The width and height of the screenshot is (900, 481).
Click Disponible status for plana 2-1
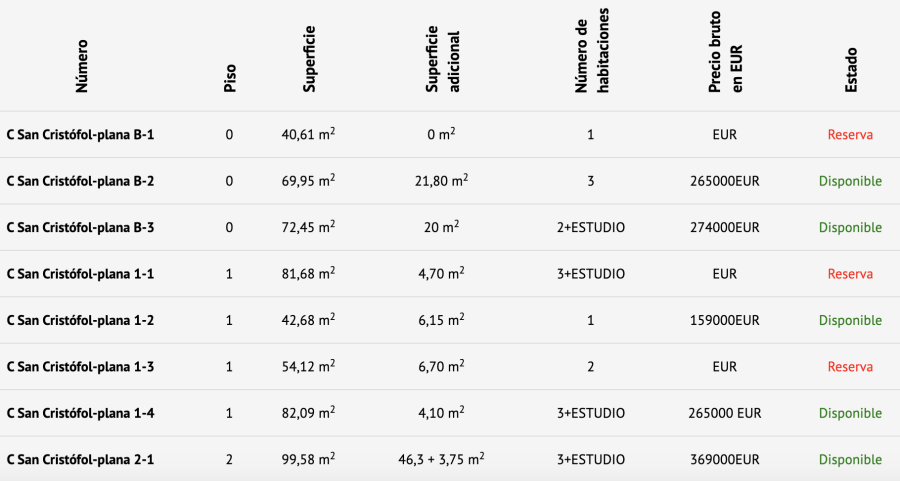pos(850,460)
